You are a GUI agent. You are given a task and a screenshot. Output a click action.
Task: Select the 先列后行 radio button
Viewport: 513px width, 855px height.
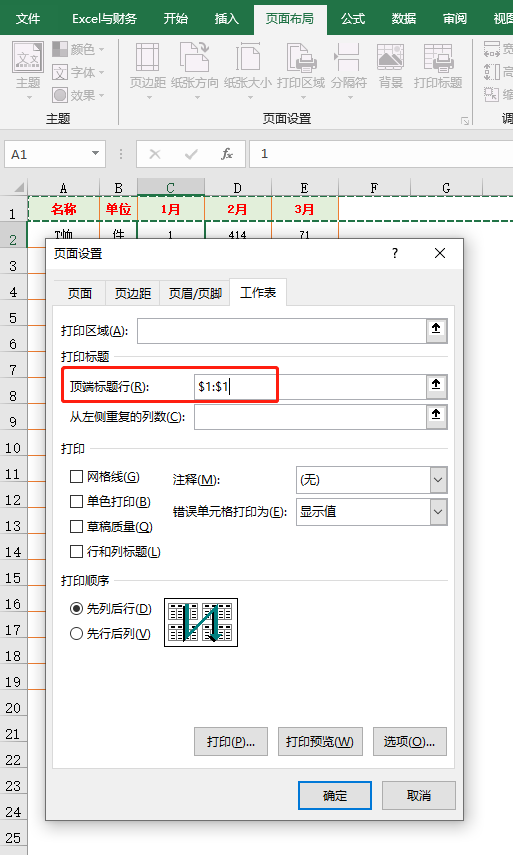[x=76, y=608]
